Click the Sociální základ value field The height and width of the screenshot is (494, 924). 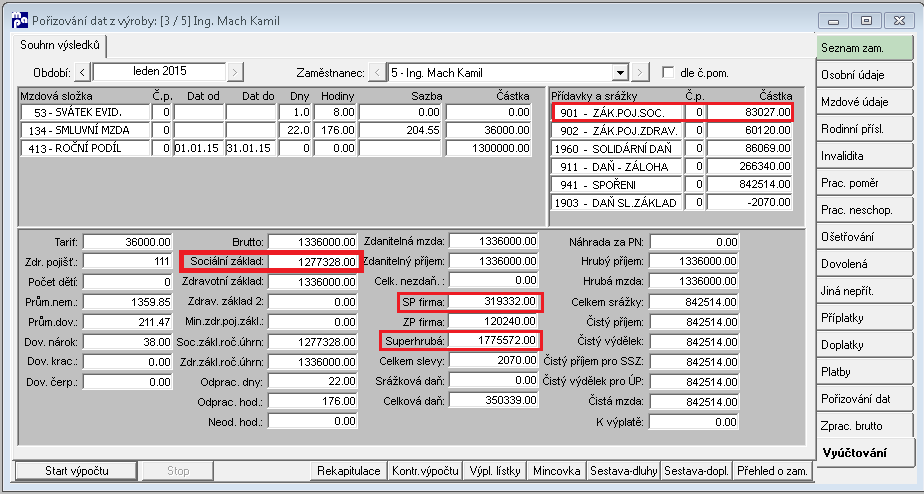coord(312,262)
